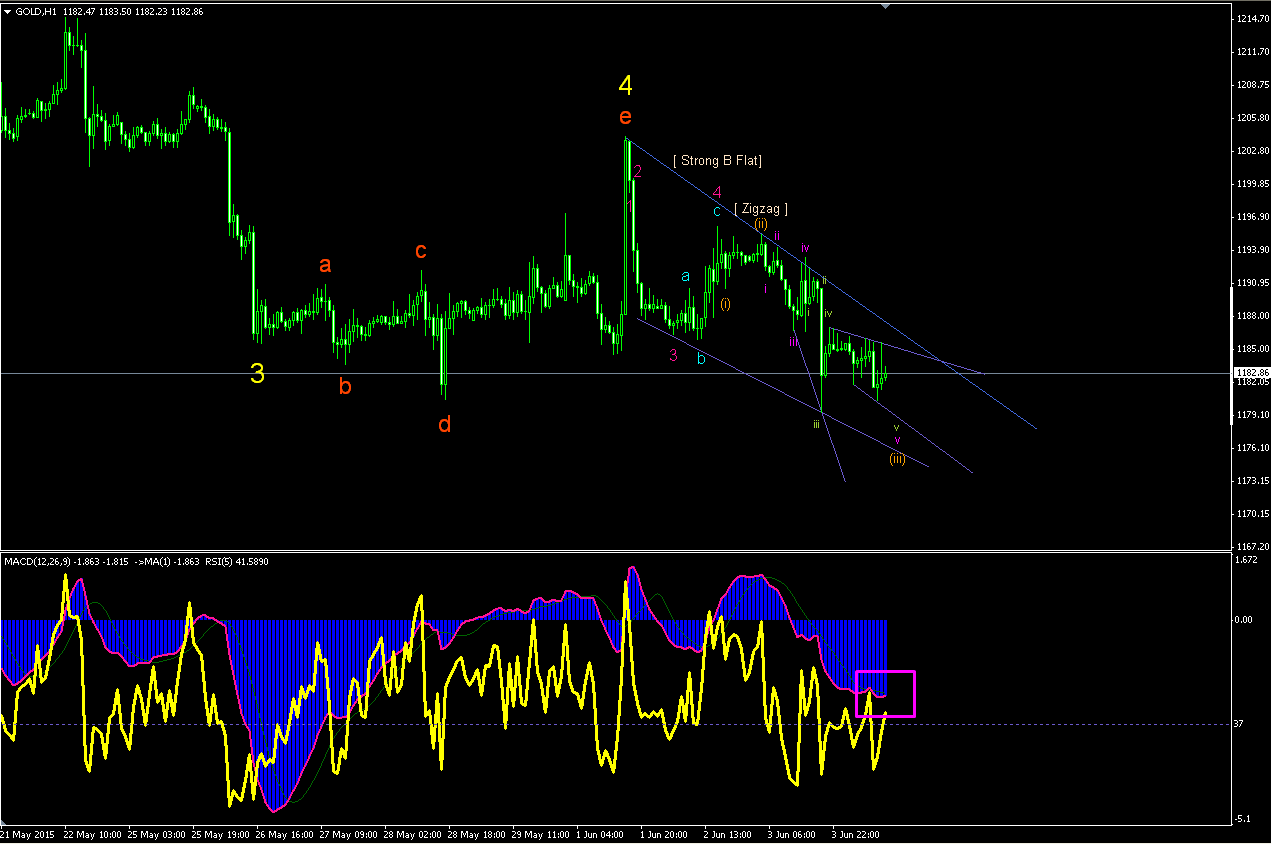Click the current price tag 1182.86 on axis
Viewport: 1271px width, 844px height.
[x=1251, y=373]
